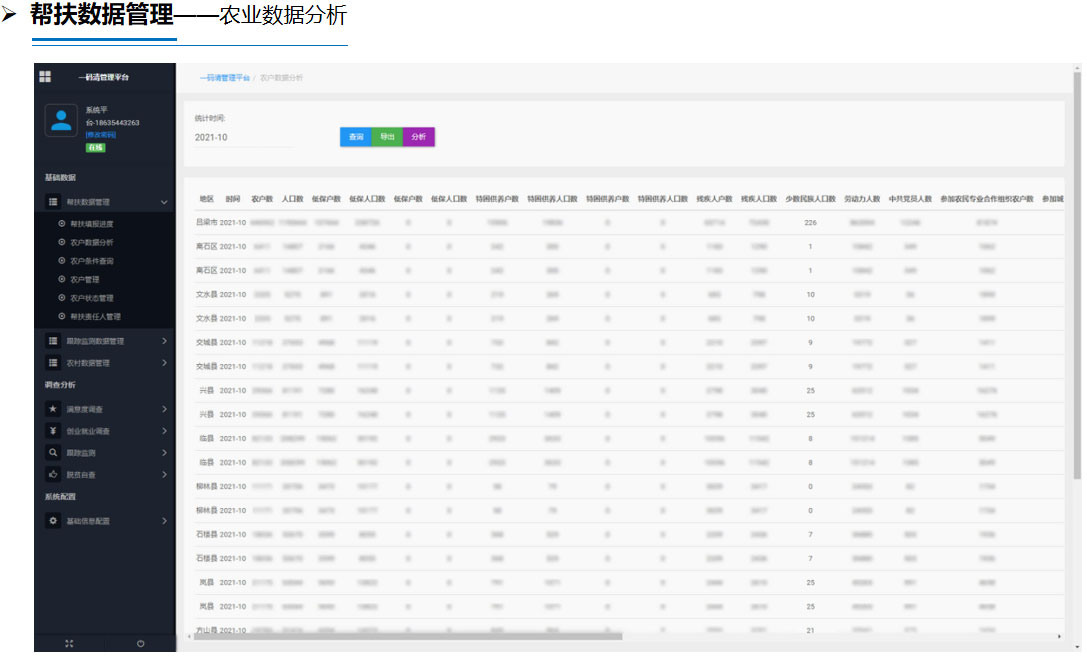The width and height of the screenshot is (1087, 657).
Task: Click the fullscreen icon at sidebar bottom
Action: 69,644
